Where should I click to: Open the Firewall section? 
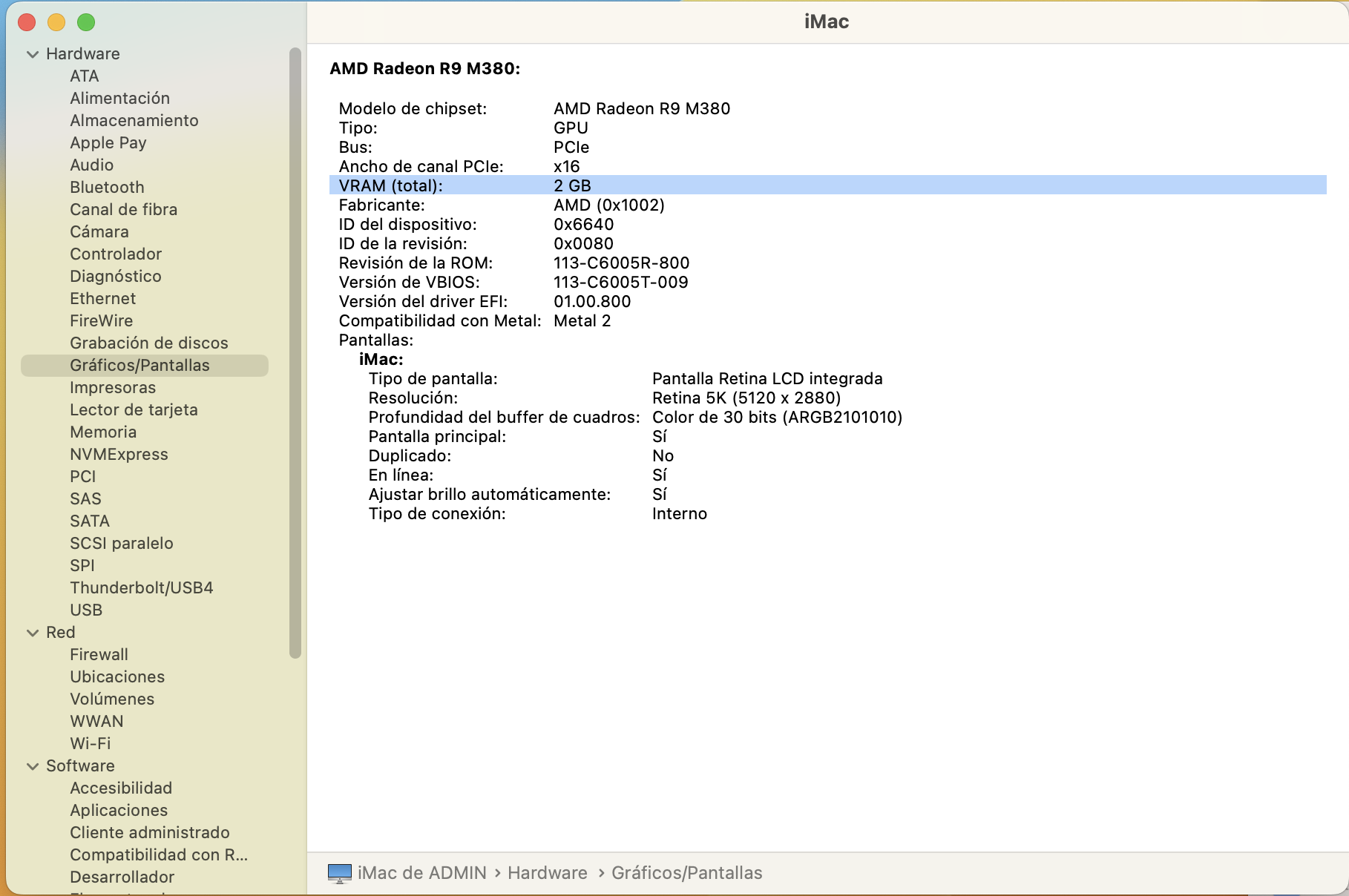[x=99, y=654]
